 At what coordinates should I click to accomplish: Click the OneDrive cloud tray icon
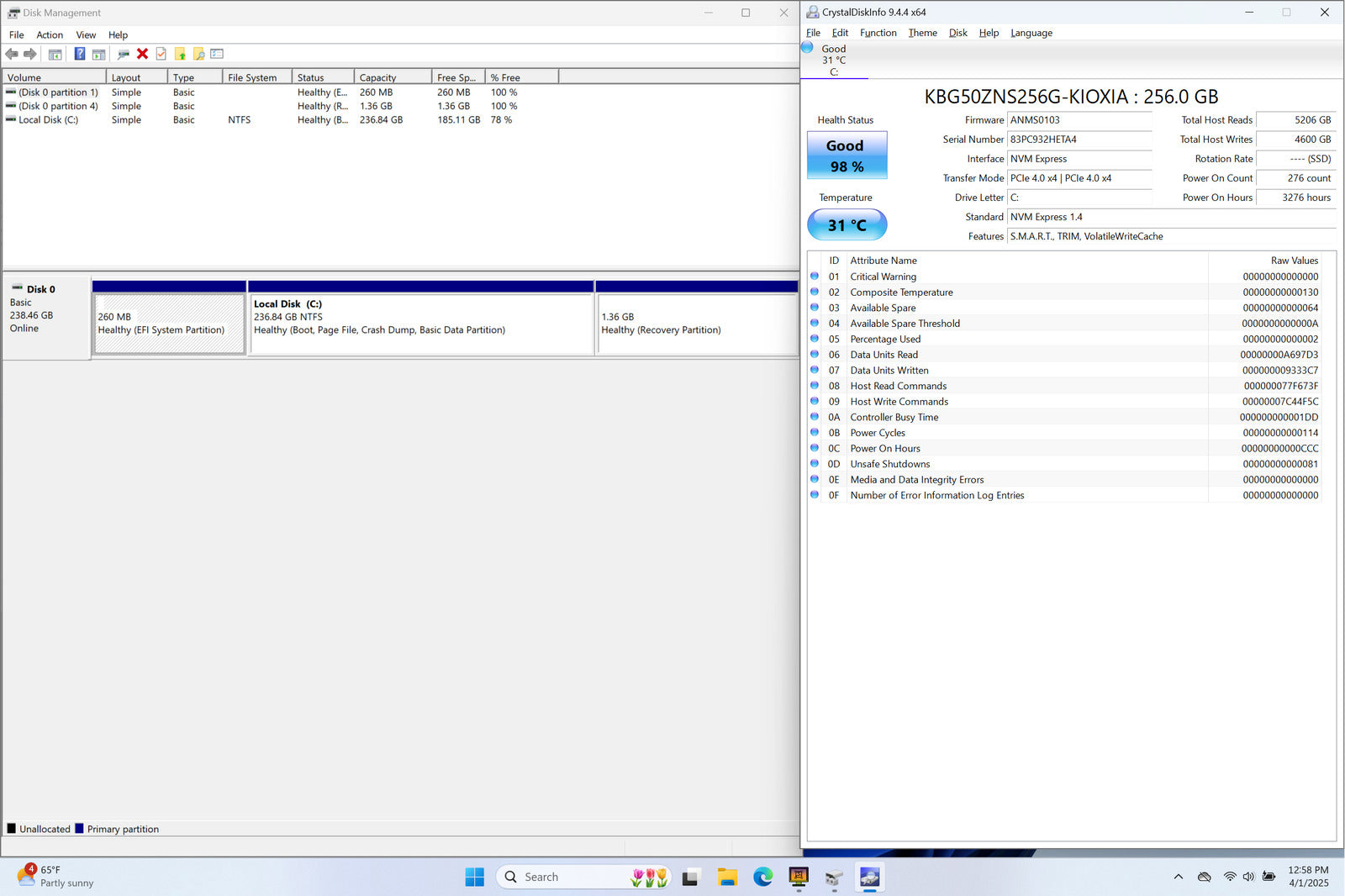[x=1204, y=877]
